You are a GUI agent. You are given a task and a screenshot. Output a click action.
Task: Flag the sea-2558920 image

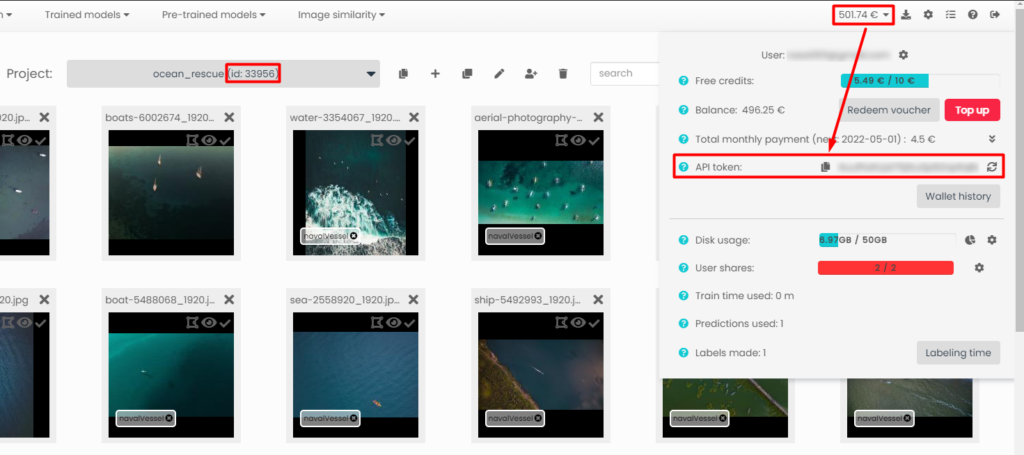377,322
